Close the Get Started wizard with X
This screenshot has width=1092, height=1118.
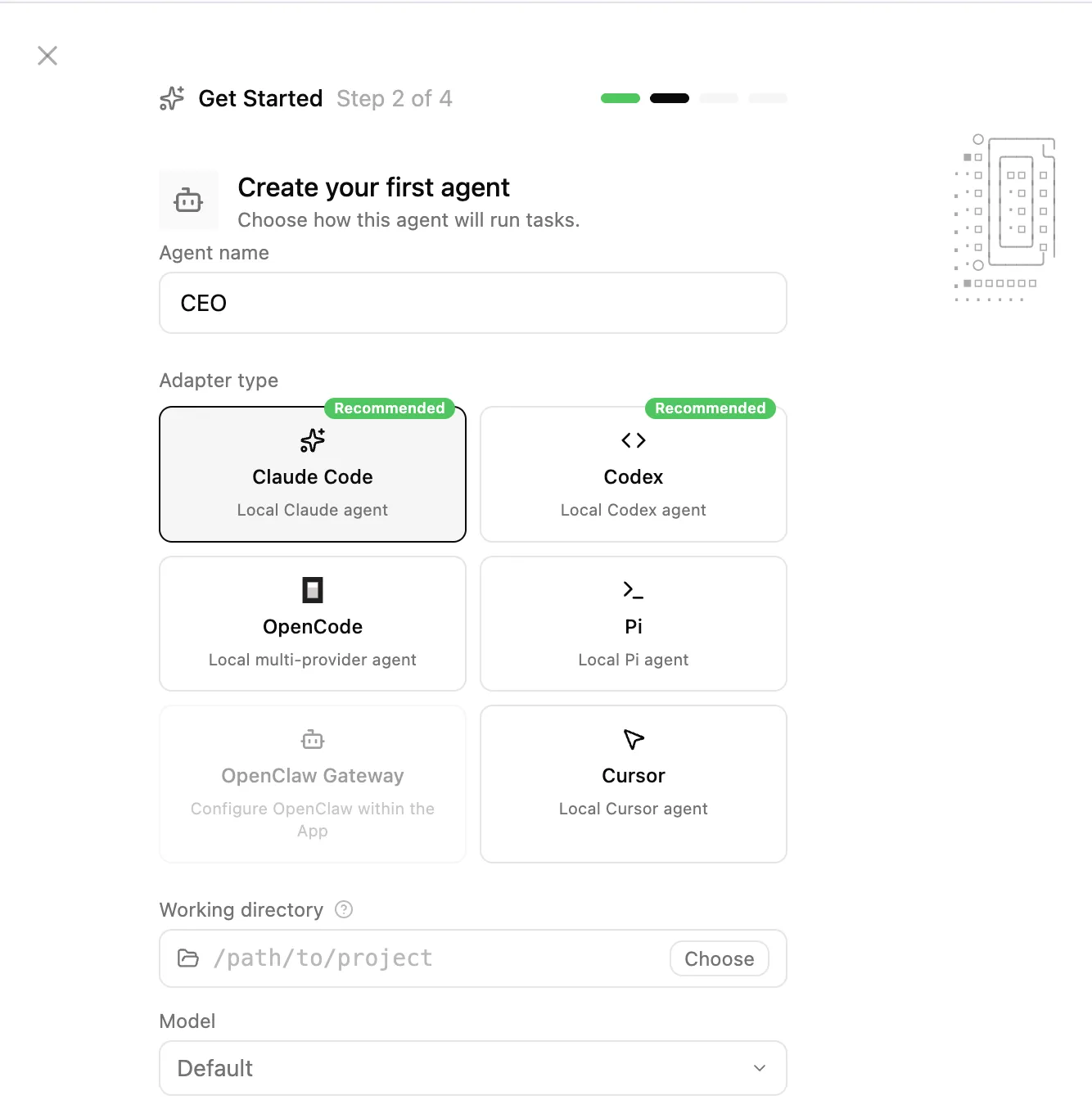tap(47, 56)
